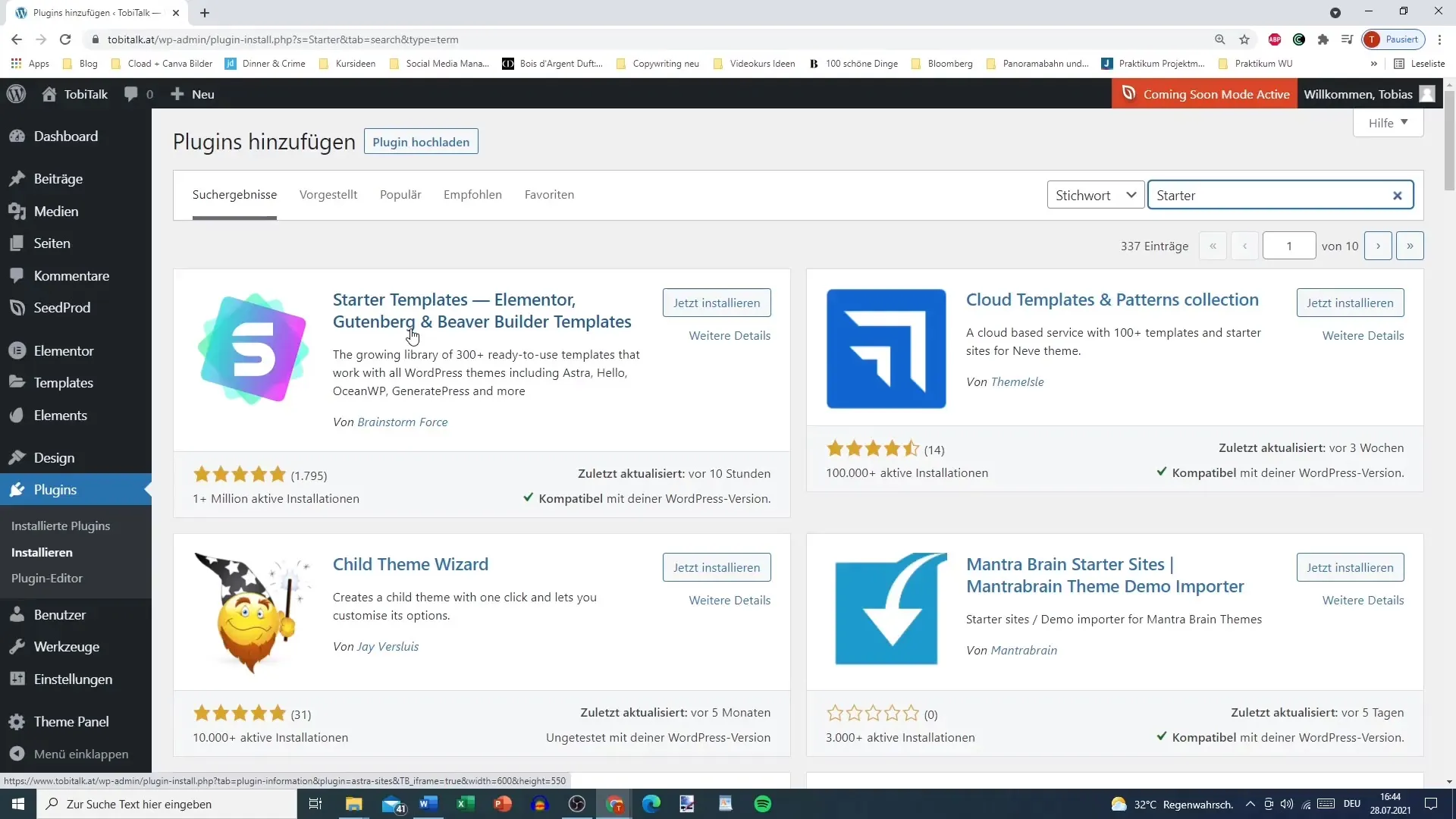
Task: Open browser extensions puzzle icon
Action: tap(1323, 39)
